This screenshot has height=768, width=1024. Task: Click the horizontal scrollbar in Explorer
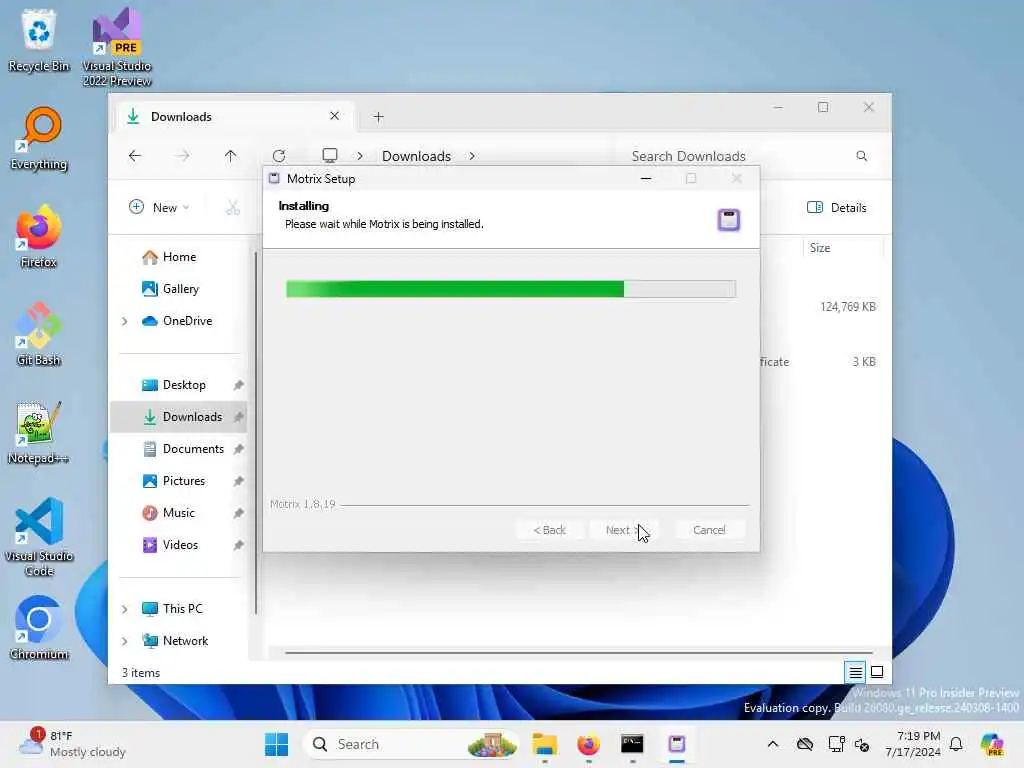pos(579,652)
